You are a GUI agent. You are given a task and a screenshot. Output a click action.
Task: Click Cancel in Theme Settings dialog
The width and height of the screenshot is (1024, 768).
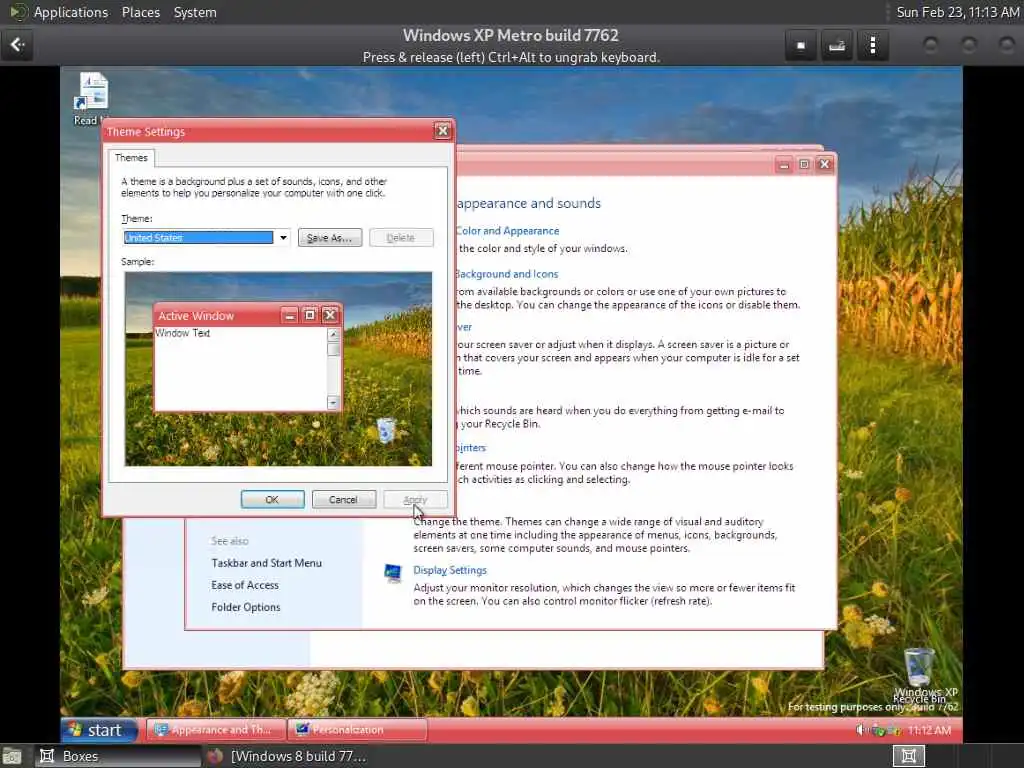[x=343, y=500]
